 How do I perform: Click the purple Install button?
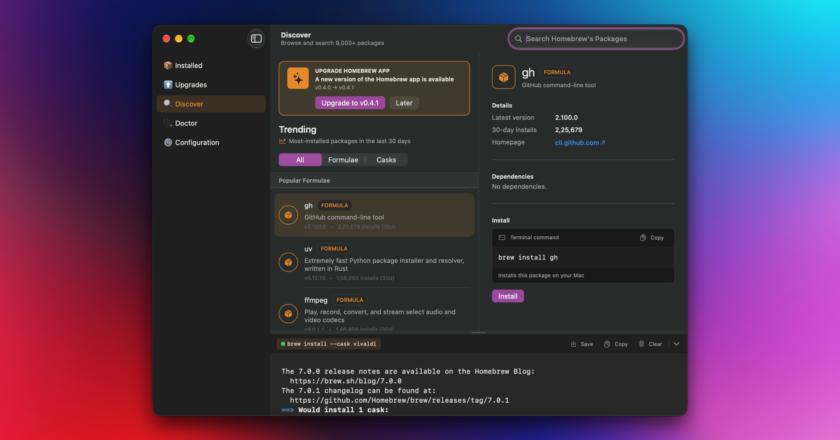coord(508,296)
